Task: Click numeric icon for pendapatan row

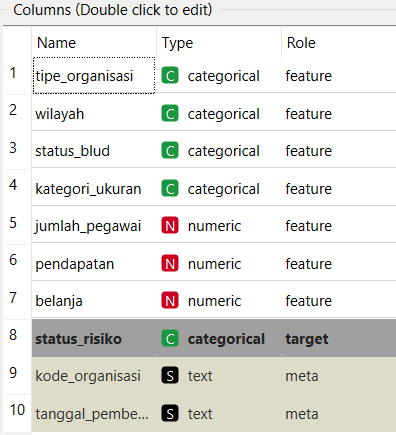Action: [170, 263]
